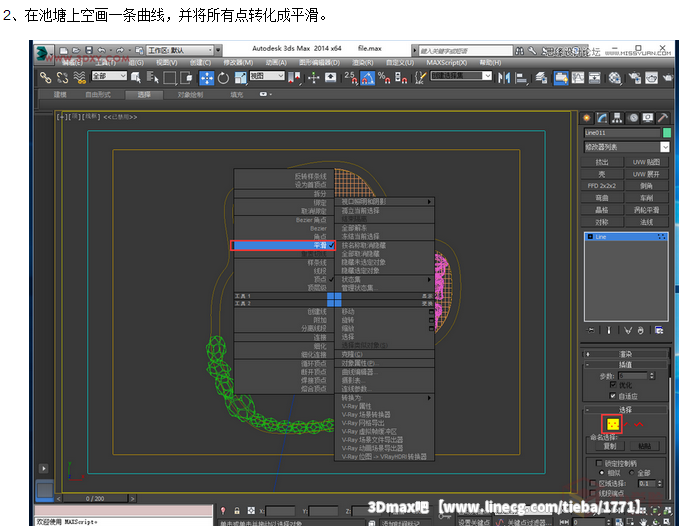The height and width of the screenshot is (526, 680).
Task: Activate the Select and Scale tool
Action: tap(240, 78)
